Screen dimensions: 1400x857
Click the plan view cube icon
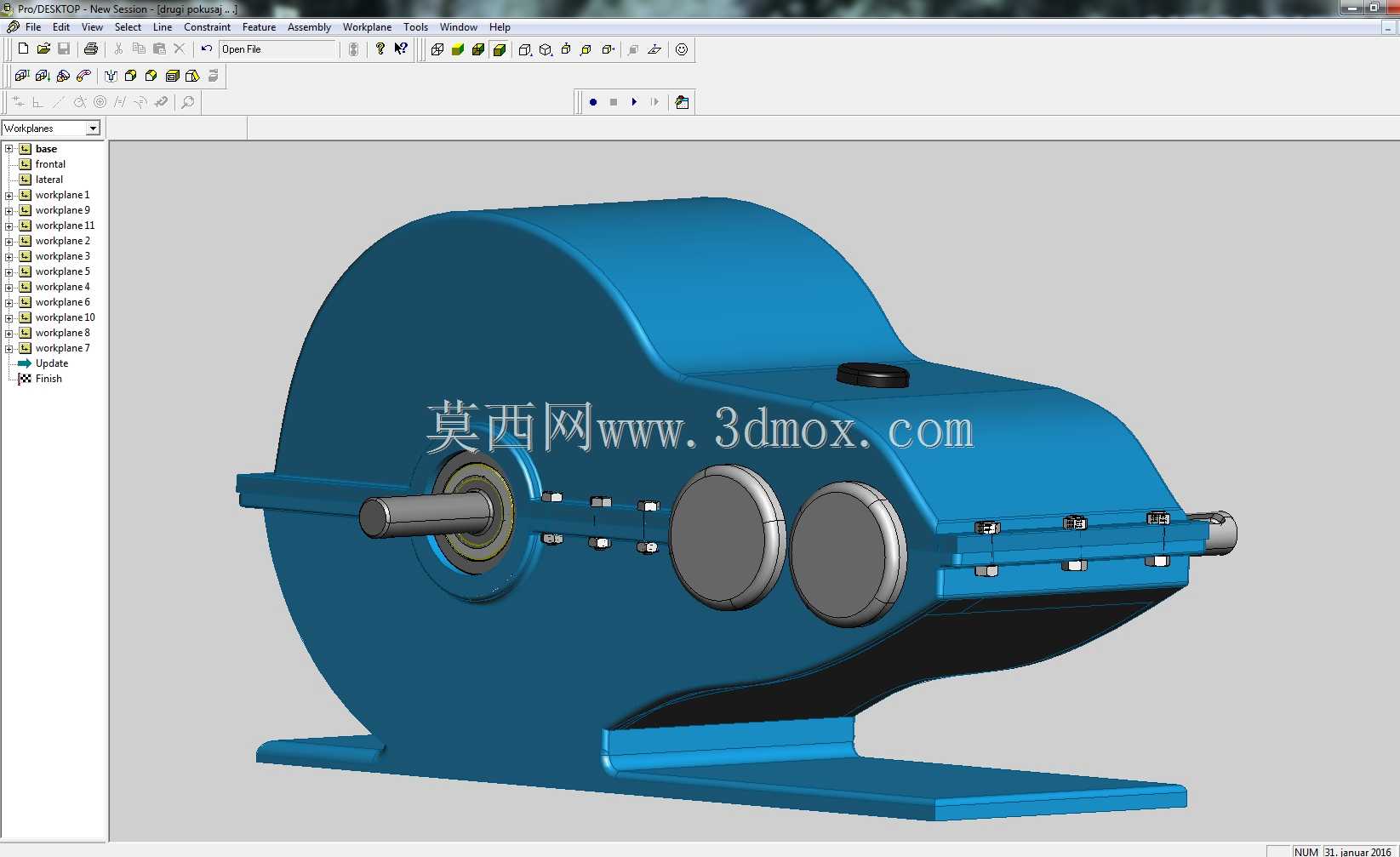tap(566, 49)
